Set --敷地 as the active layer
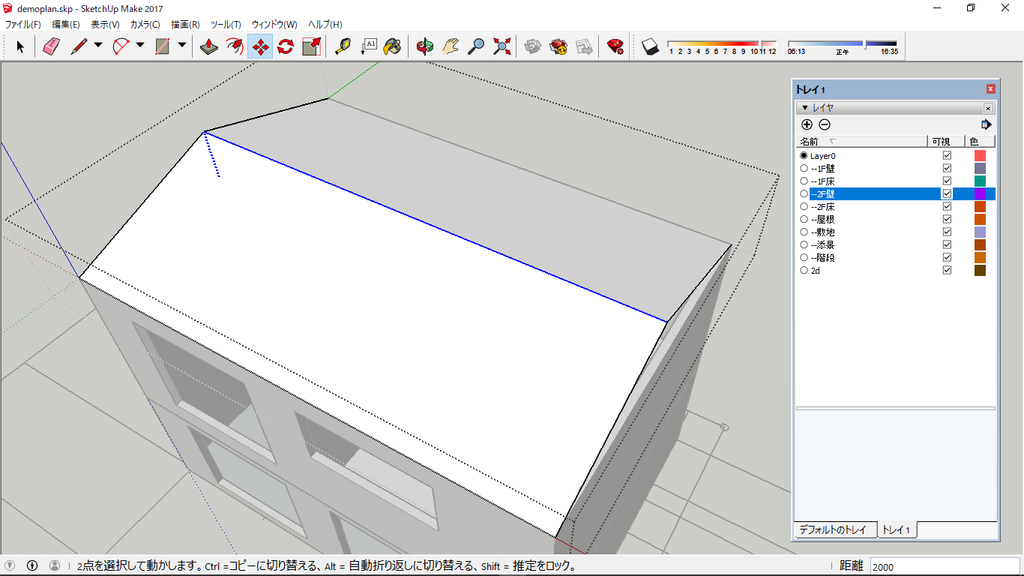This screenshot has width=1024, height=576. [x=804, y=232]
